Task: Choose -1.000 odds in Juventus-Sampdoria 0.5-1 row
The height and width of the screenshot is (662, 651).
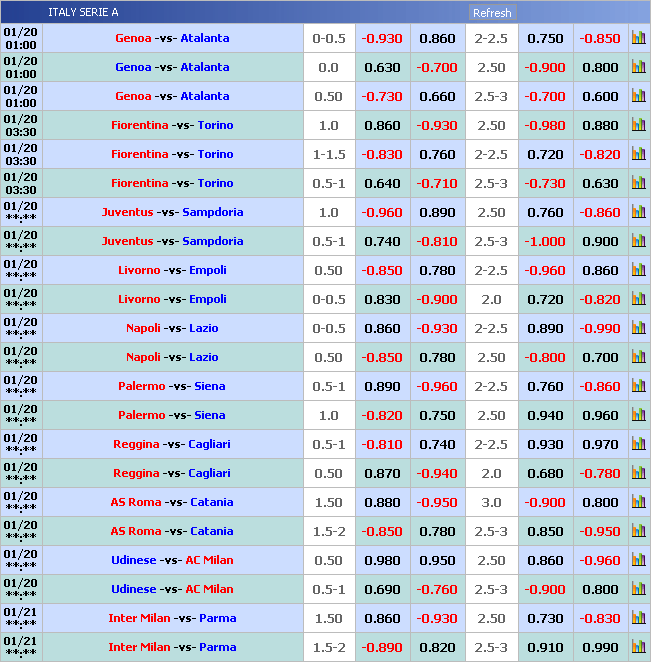Action: 545,241
